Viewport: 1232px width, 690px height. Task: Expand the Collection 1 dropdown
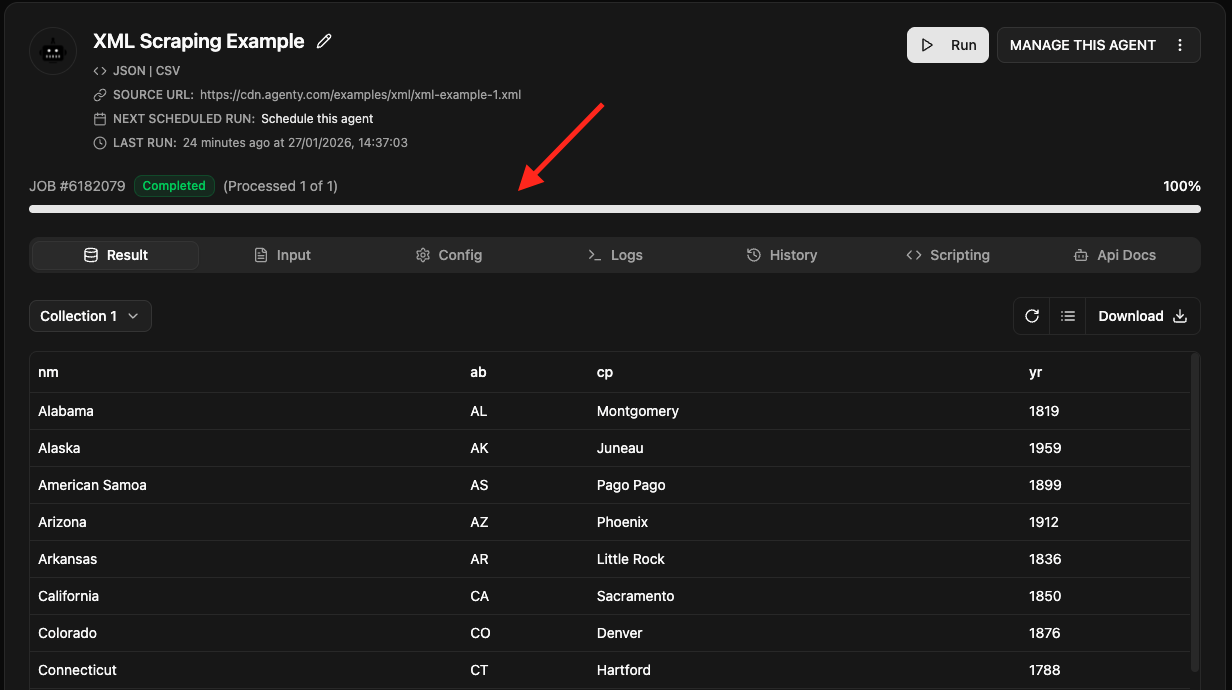90,316
